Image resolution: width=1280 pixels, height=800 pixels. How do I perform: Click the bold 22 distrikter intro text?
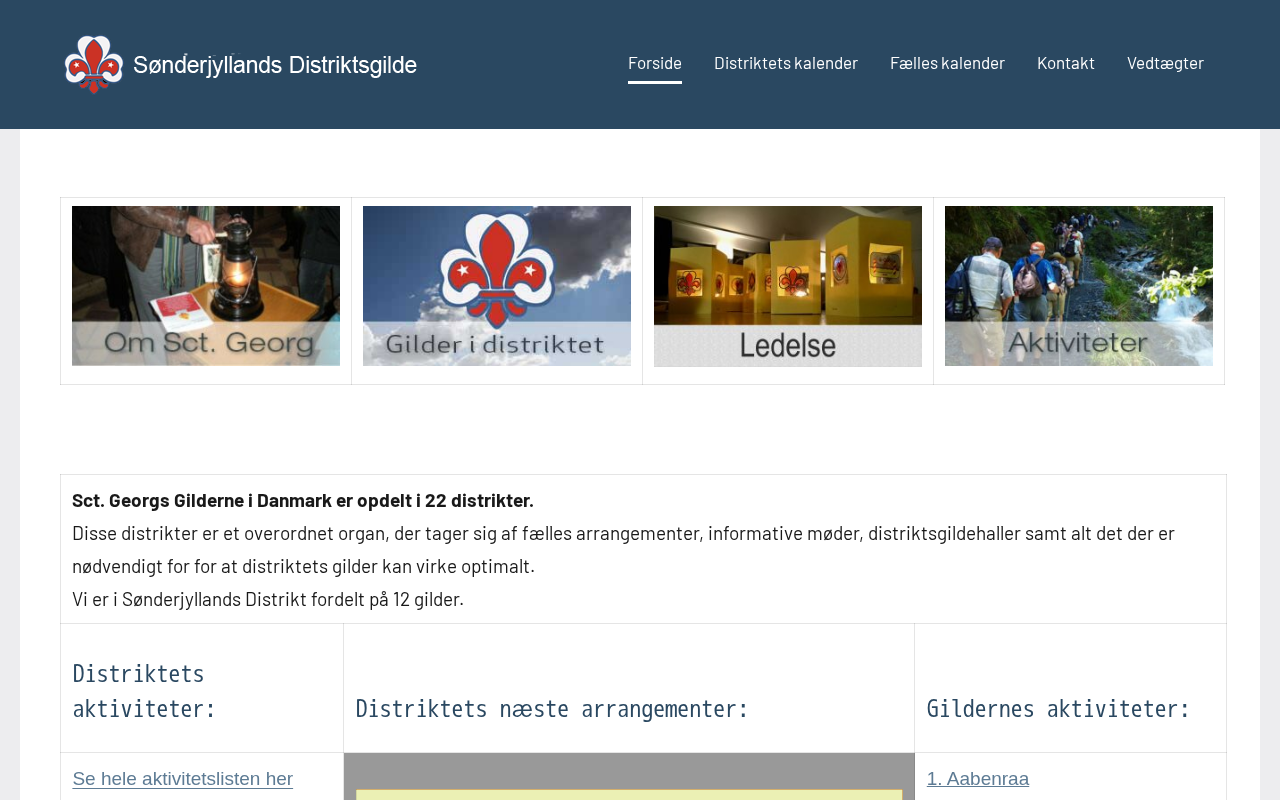(x=303, y=500)
